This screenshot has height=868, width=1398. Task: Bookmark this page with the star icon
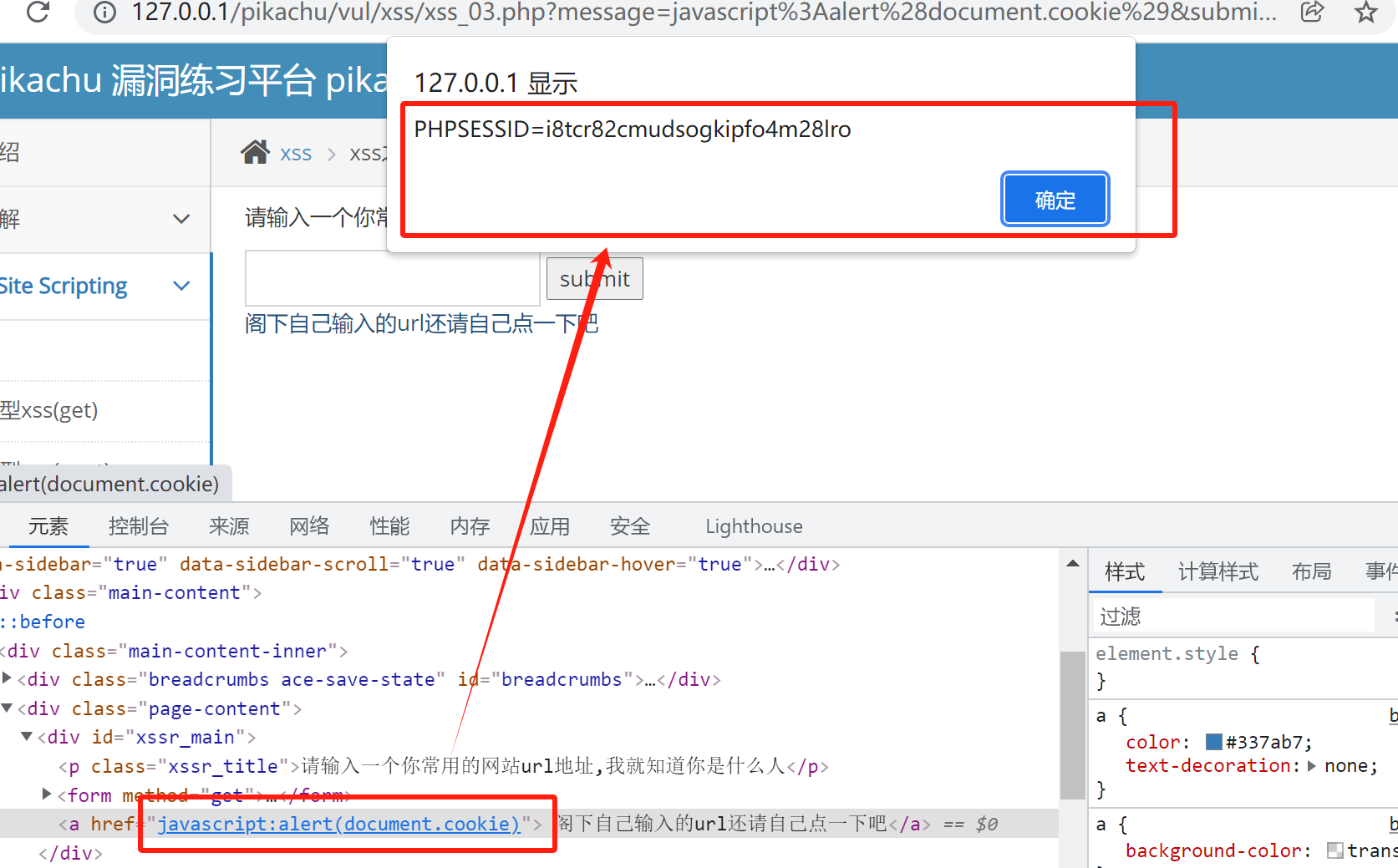click(1366, 13)
